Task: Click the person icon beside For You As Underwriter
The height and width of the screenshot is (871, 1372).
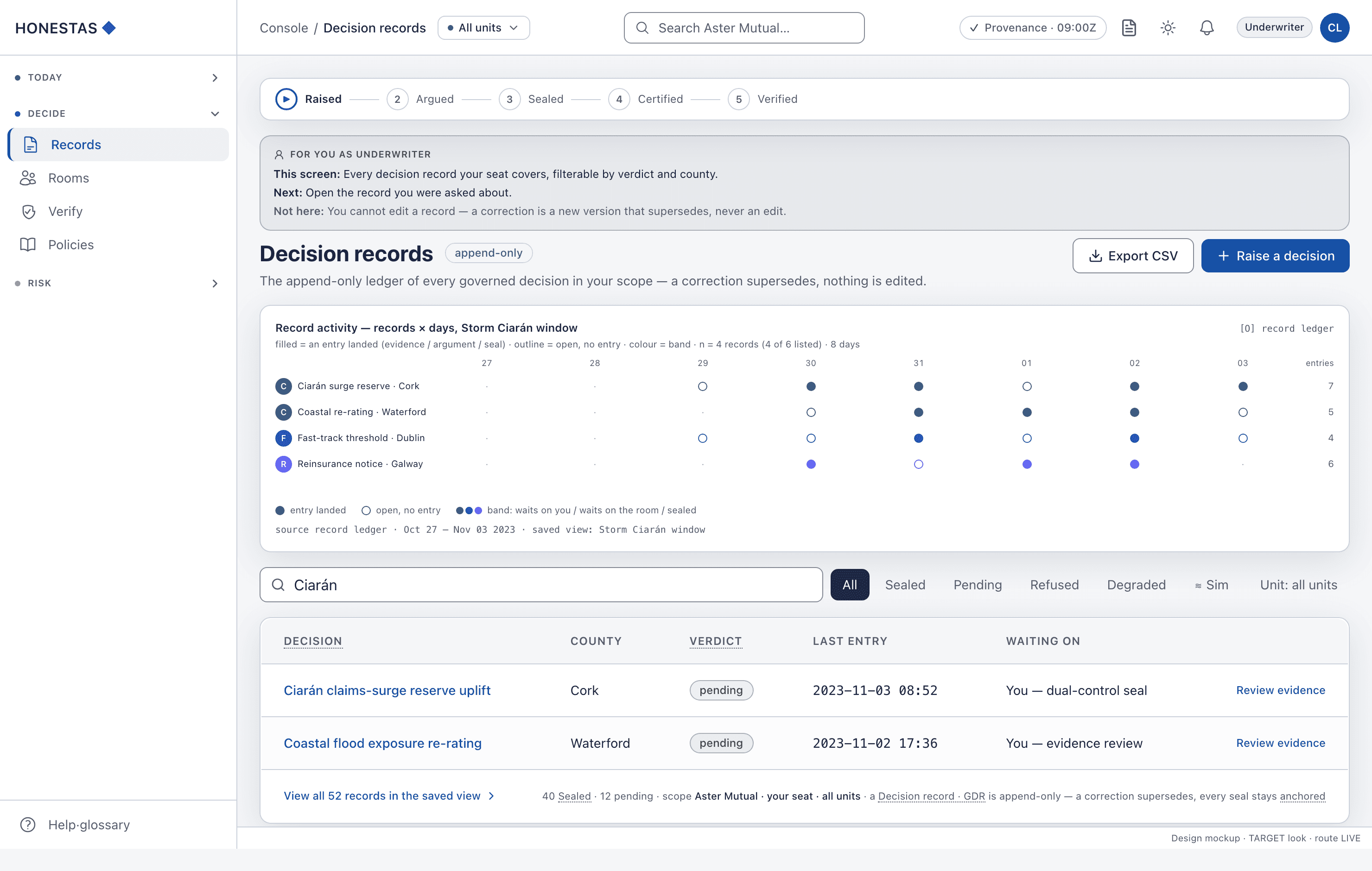Action: click(279, 154)
